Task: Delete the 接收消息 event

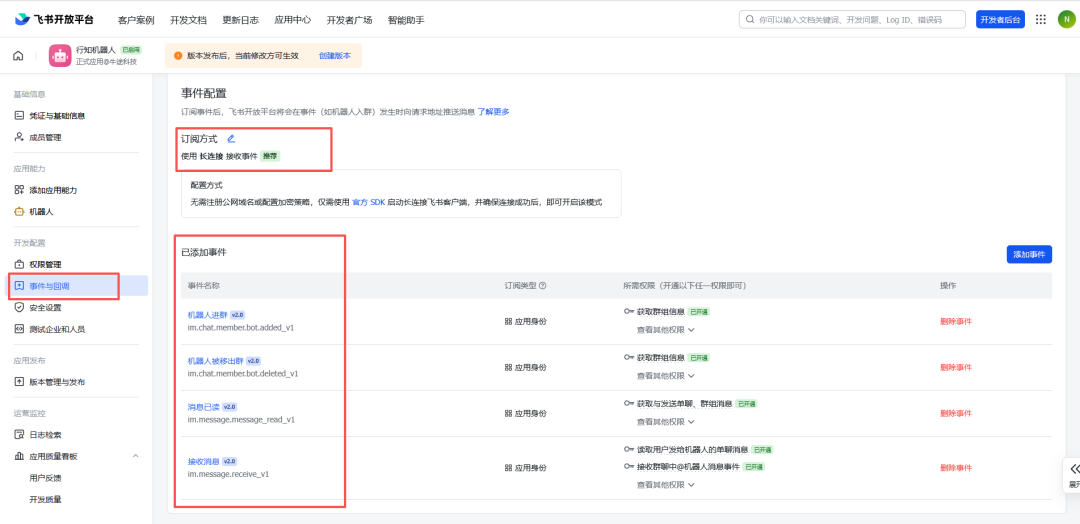Action: [956, 468]
